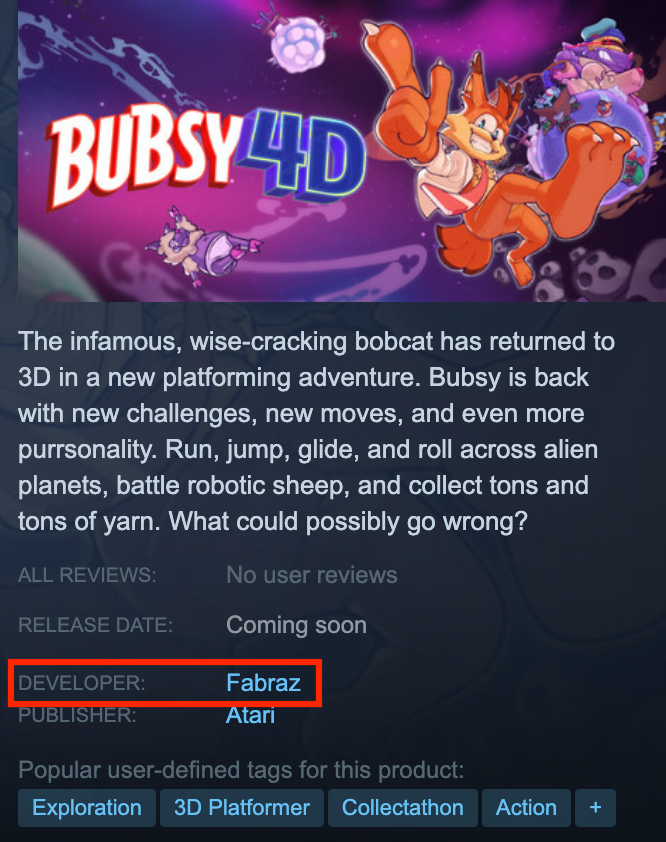The height and width of the screenshot is (842, 666).
Task: Click the 'ALL REVIEWS:' label
Action: tap(87, 575)
